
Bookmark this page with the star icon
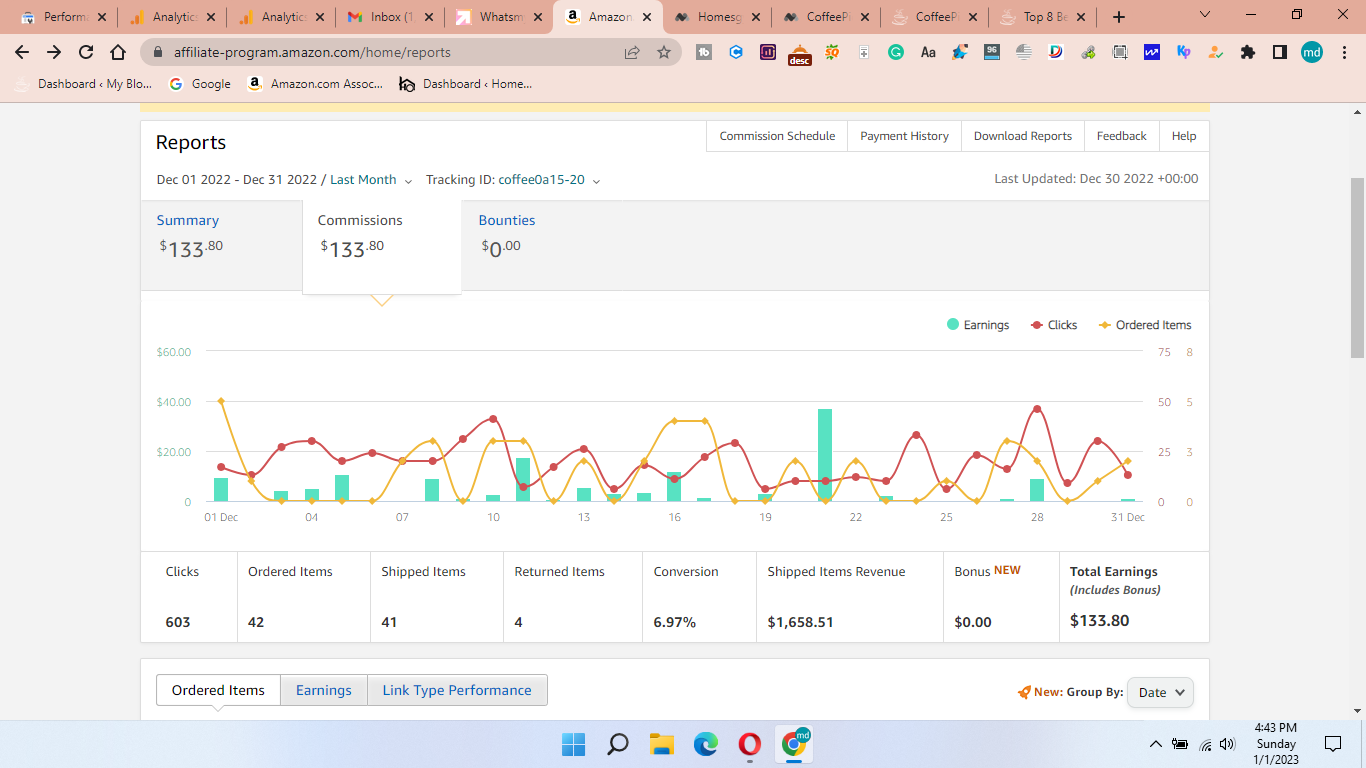tap(664, 52)
